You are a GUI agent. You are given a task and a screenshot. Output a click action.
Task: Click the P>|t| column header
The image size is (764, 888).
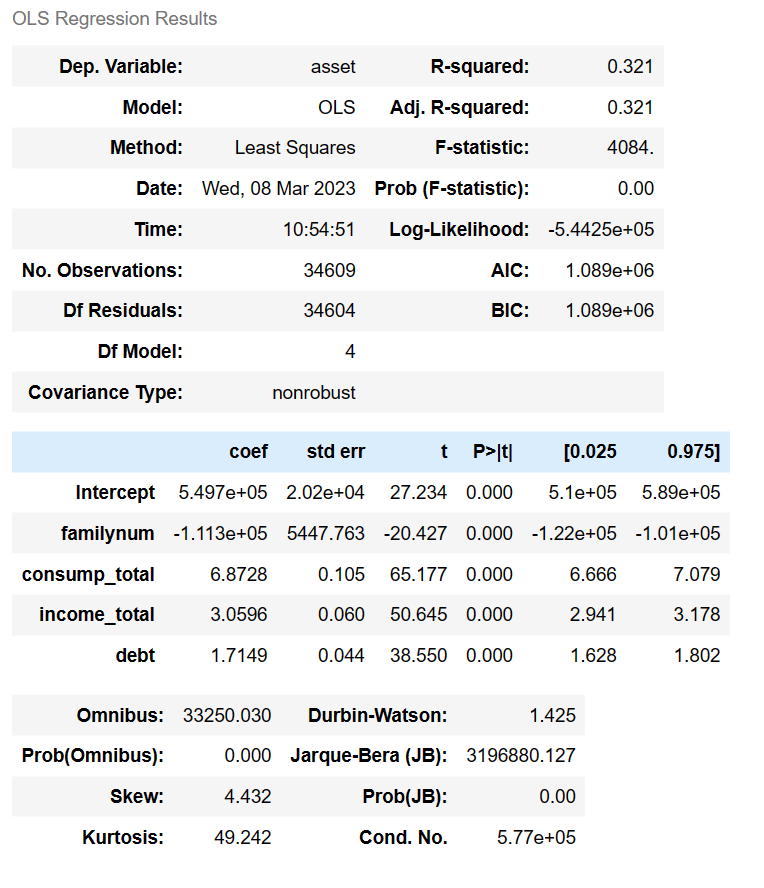pyautogui.click(x=493, y=451)
